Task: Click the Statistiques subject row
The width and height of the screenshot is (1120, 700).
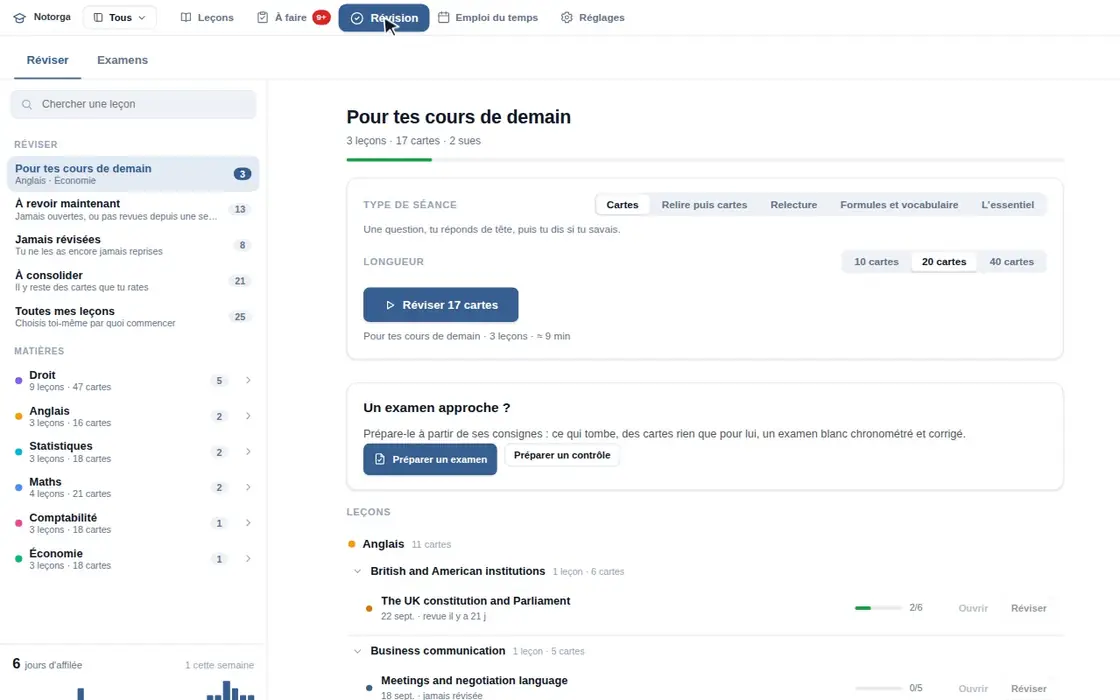Action: 133,451
